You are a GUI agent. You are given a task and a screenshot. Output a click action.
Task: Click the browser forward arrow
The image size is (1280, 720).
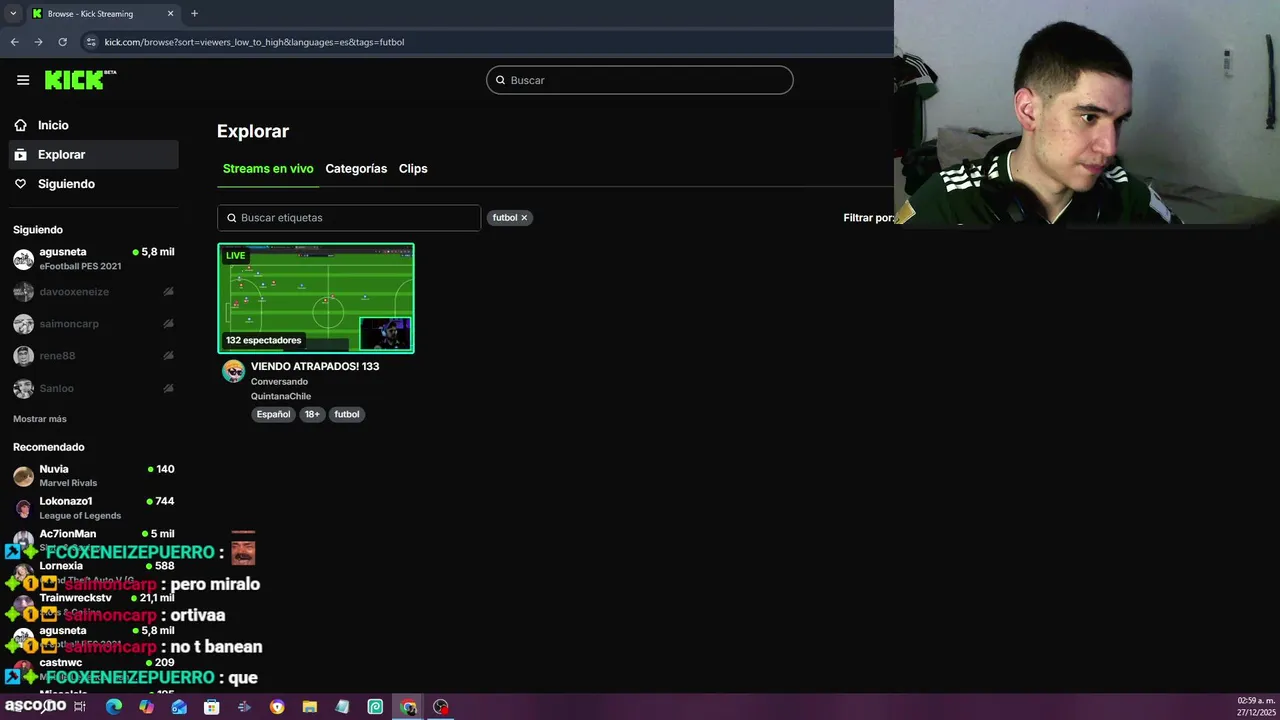tap(38, 42)
